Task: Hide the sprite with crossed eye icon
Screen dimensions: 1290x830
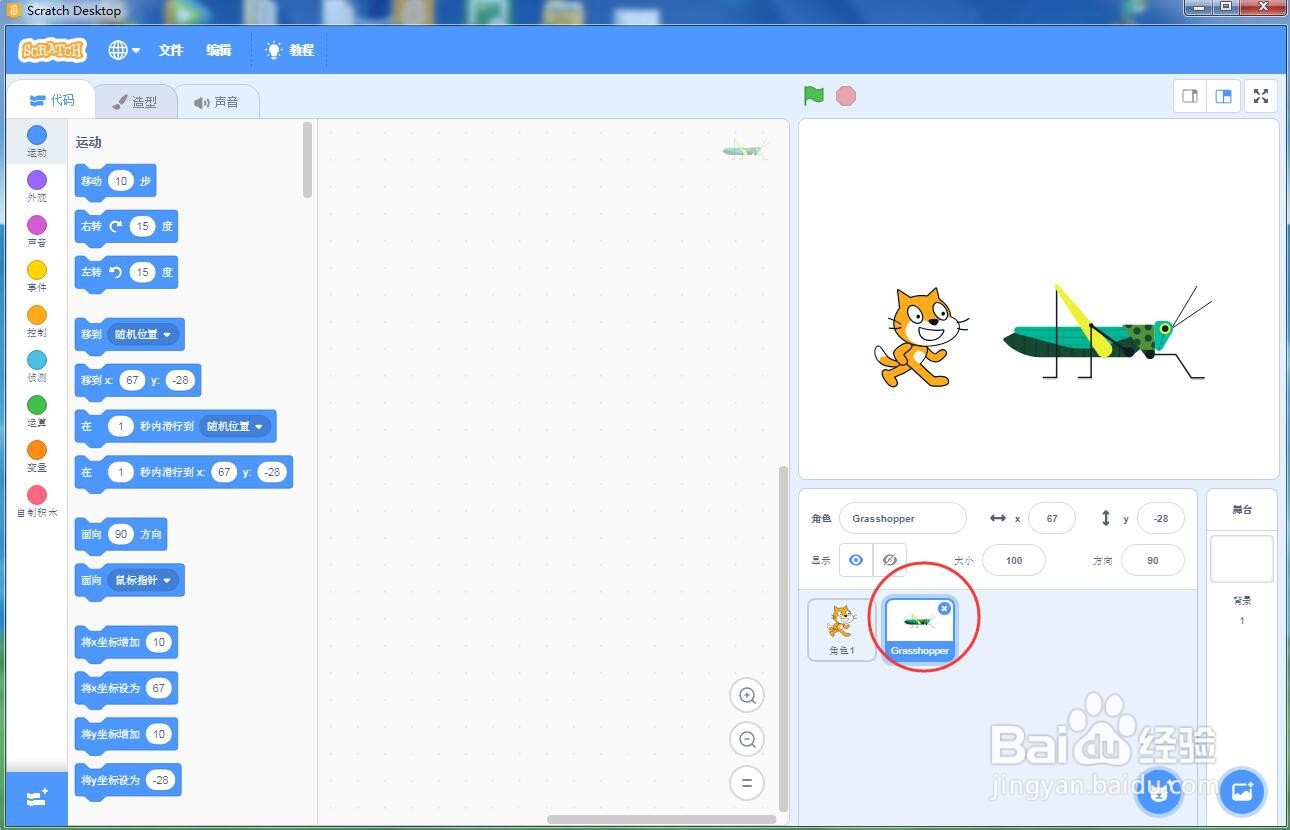Action: [x=890, y=560]
